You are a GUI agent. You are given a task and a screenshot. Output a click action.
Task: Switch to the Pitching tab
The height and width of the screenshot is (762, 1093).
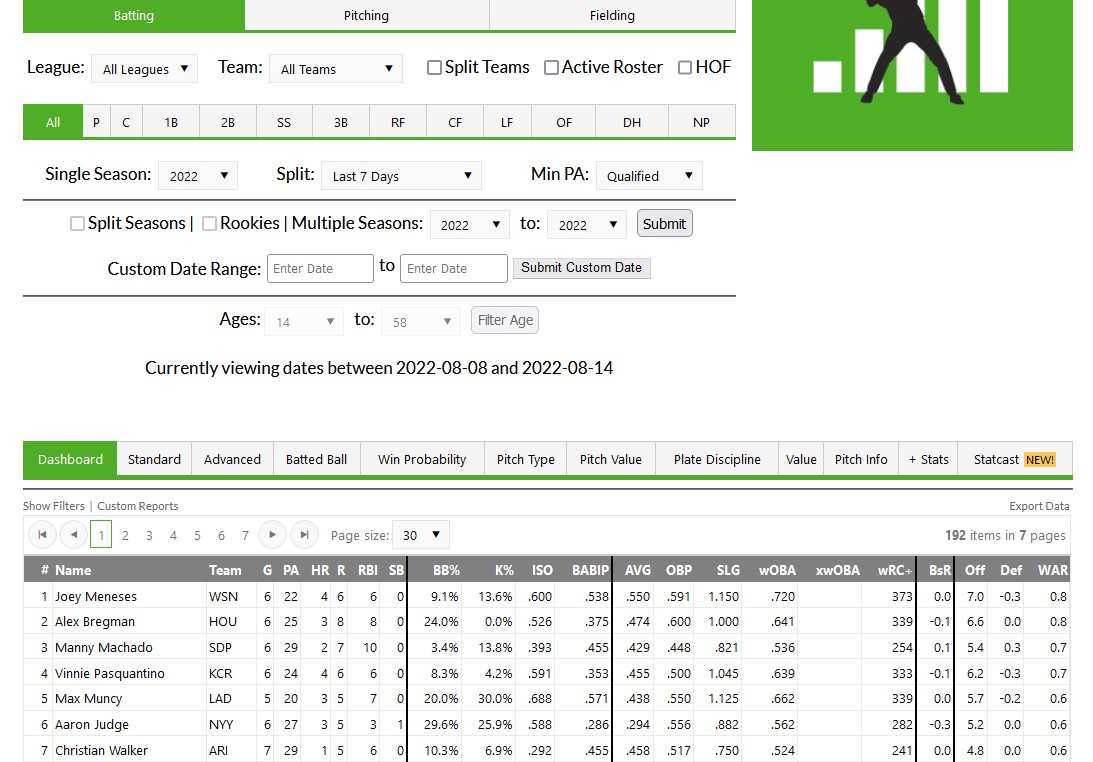[x=366, y=15]
